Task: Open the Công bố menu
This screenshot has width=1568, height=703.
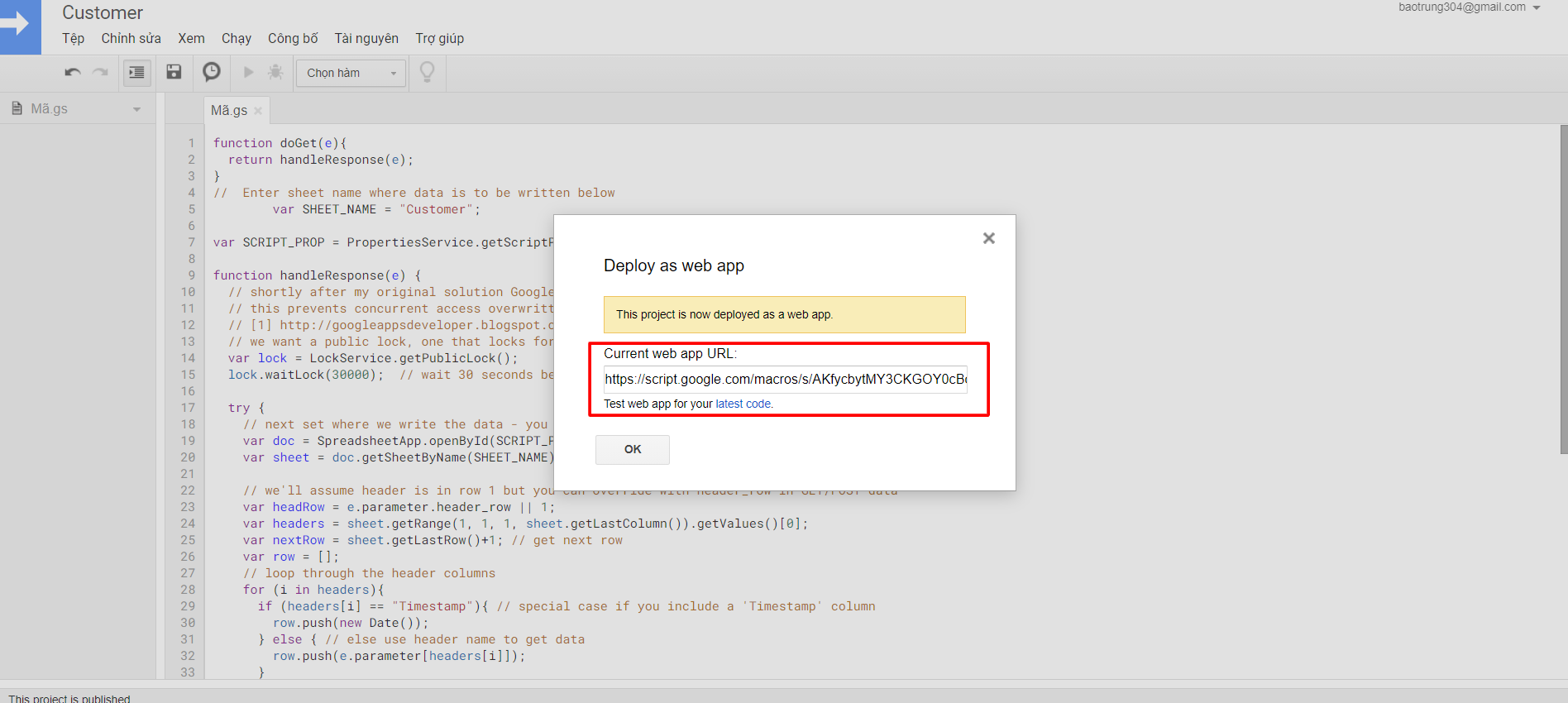Action: [293, 38]
